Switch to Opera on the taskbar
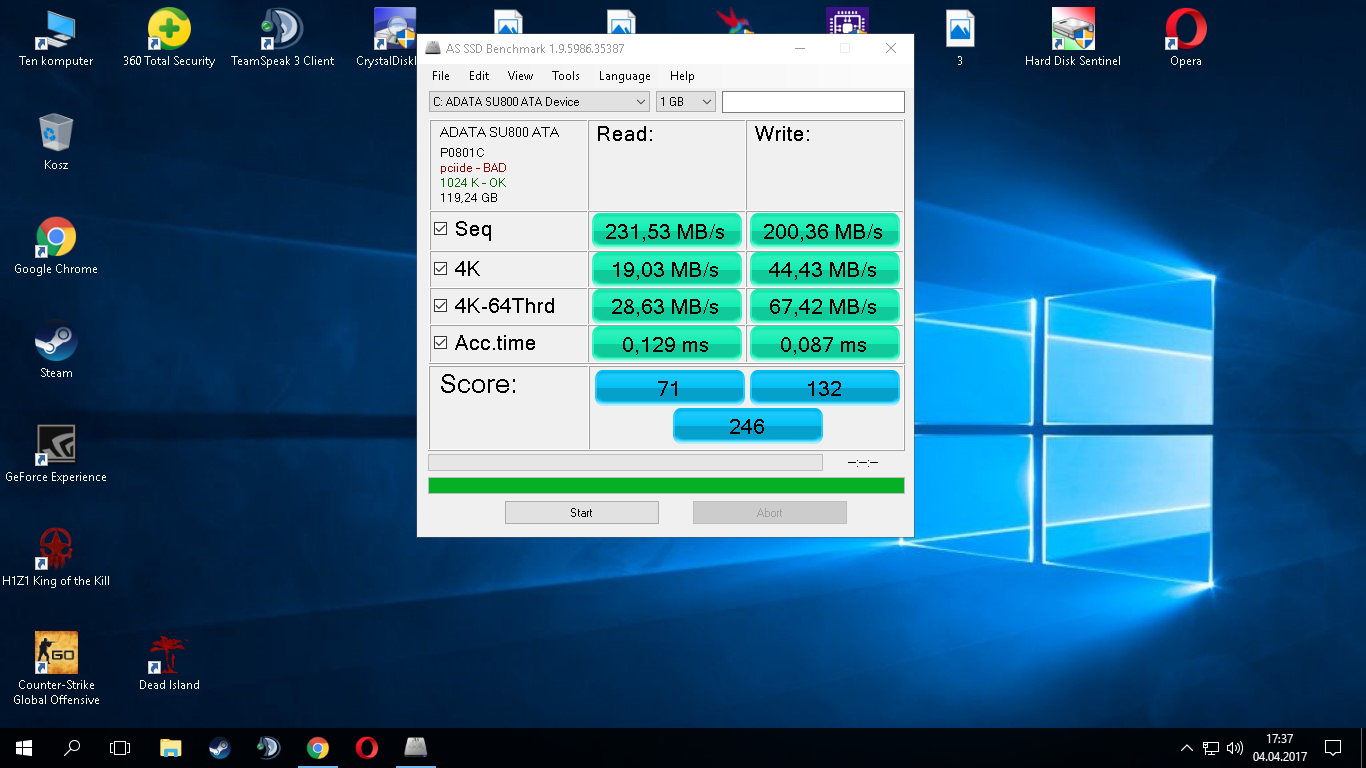 pos(366,748)
